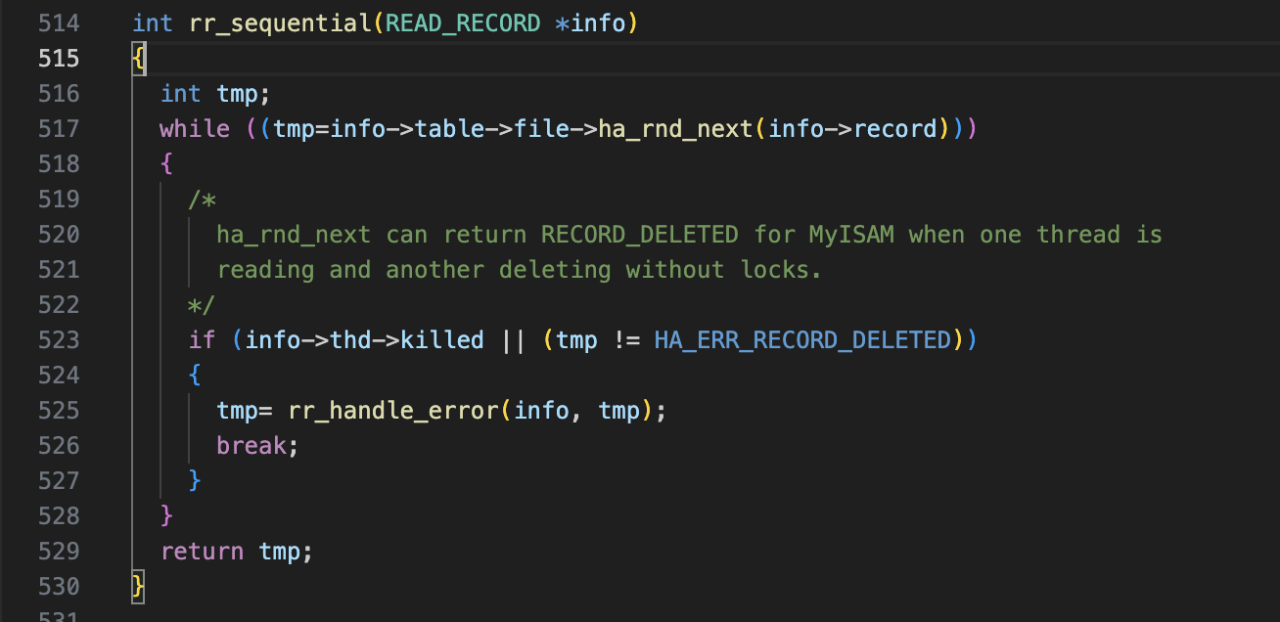Click line number 517 in the gutter
1280x622 pixels.
(x=59, y=129)
